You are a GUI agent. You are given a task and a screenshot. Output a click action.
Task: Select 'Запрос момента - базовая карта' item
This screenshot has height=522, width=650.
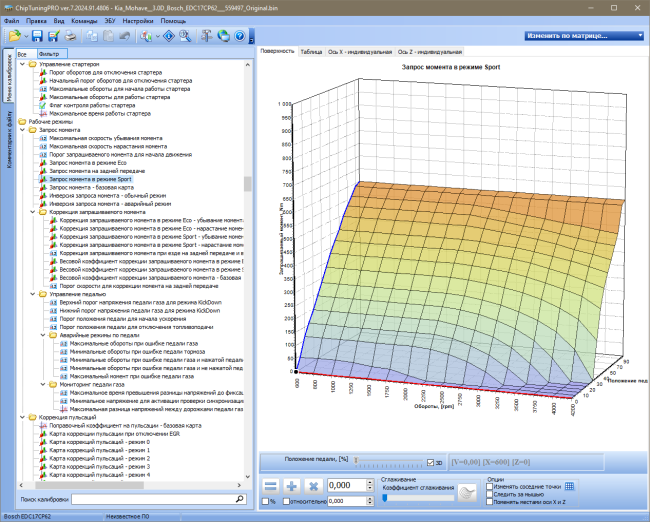[x=92, y=187]
